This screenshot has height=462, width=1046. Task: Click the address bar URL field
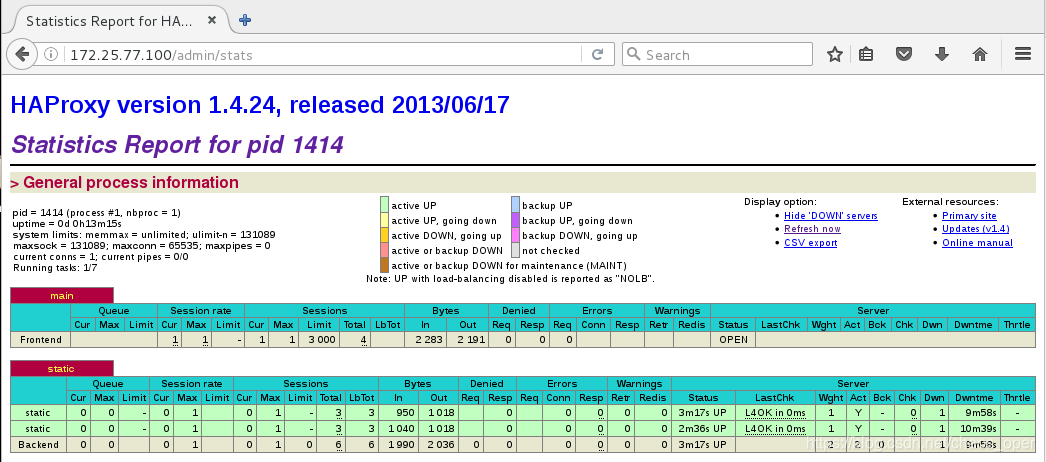[320, 55]
